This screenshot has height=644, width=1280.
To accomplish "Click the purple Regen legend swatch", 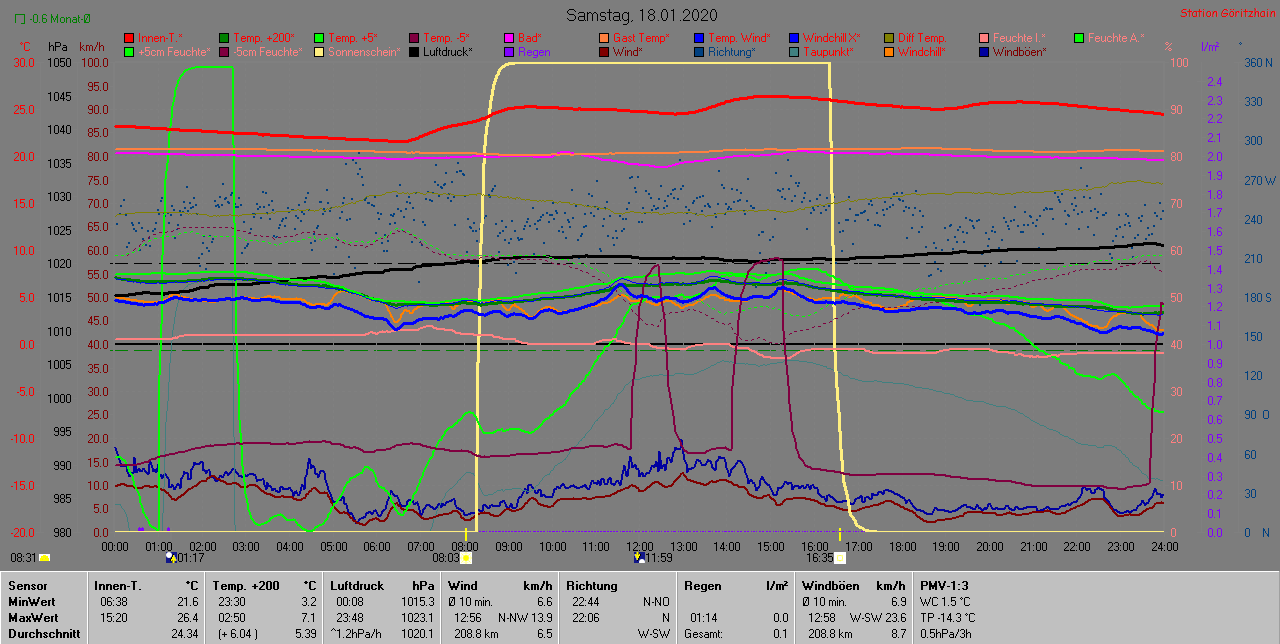I will pyautogui.click(x=509, y=51).
